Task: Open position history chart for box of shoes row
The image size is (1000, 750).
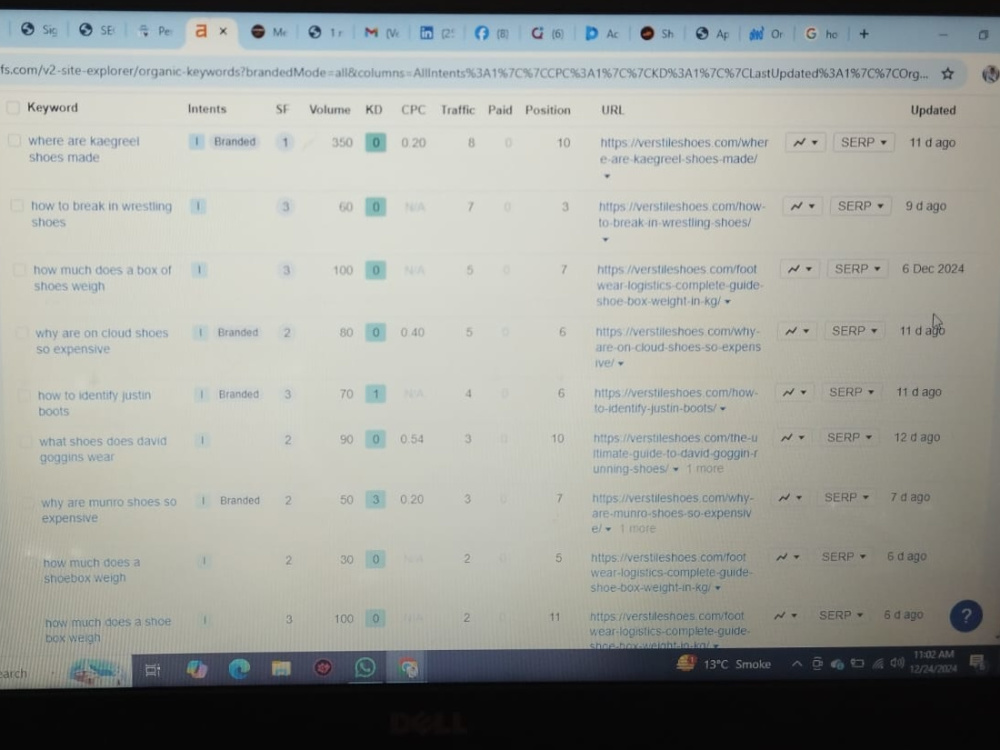Action: (x=799, y=268)
